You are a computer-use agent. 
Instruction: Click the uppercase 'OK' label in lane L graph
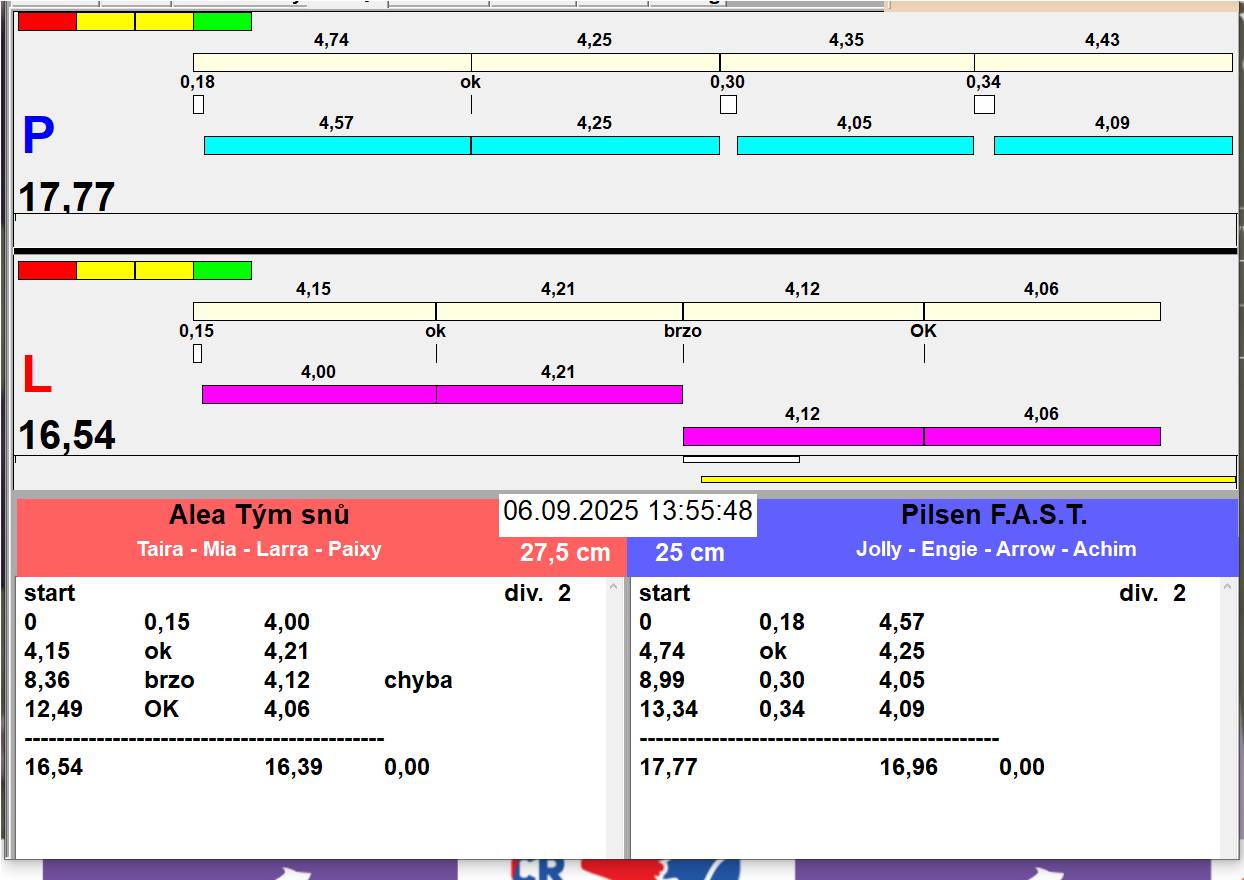pos(923,330)
